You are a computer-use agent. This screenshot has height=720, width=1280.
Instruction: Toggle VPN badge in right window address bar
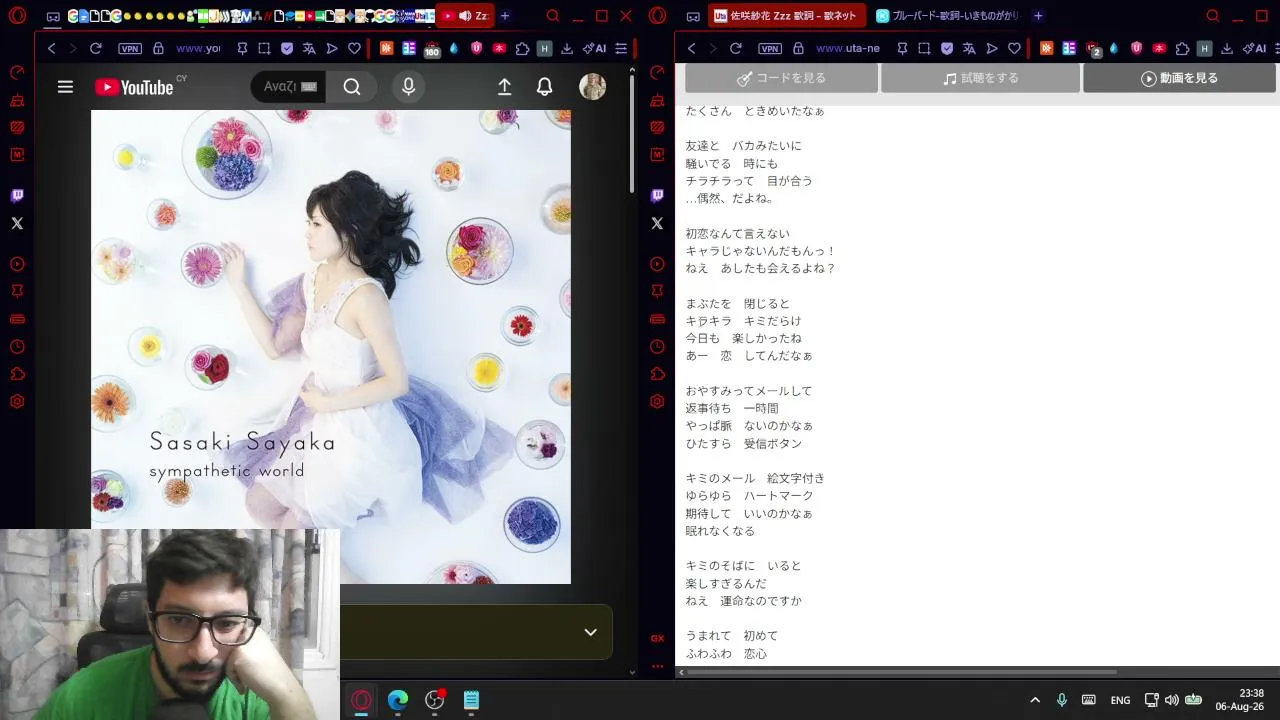(770, 48)
